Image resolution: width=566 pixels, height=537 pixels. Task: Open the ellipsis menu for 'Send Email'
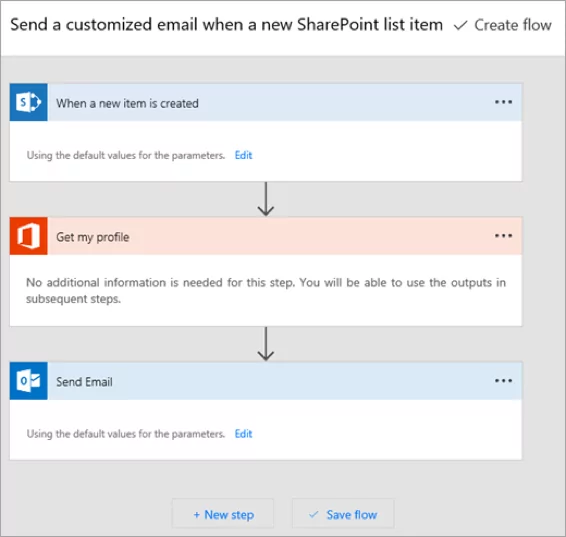[x=503, y=381]
